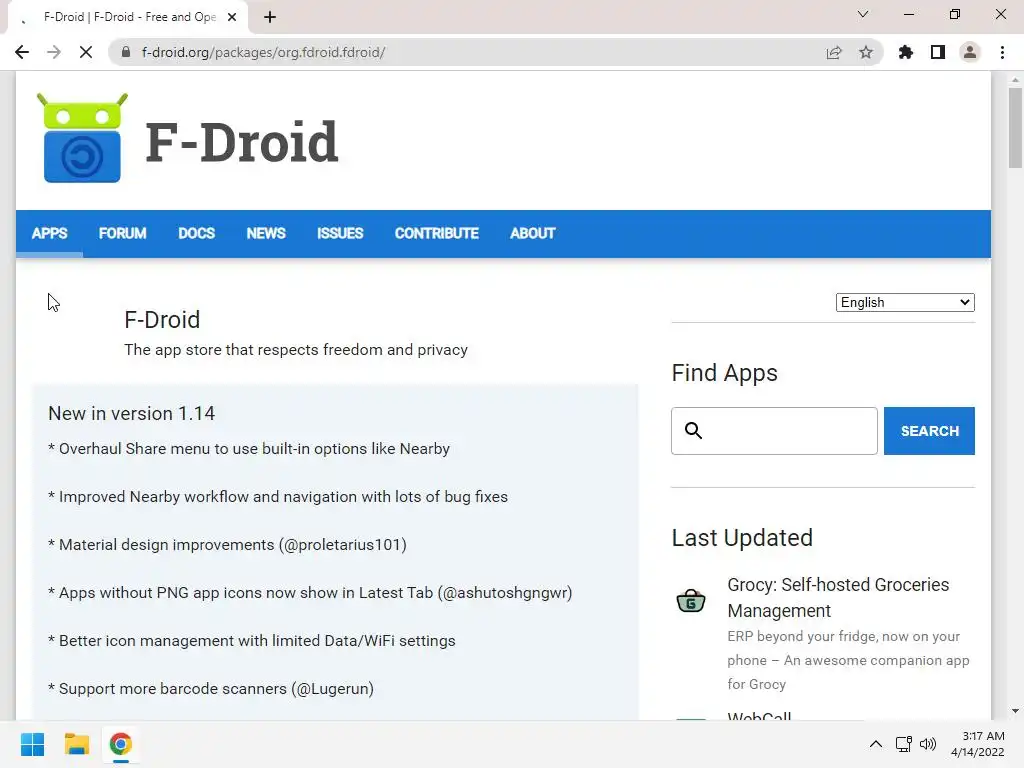1024x768 pixels.
Task: Expand the English language dropdown
Action: (x=905, y=302)
